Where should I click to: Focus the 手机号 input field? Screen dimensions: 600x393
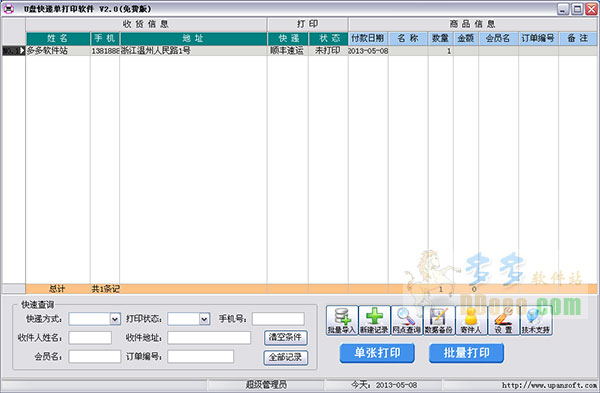[278, 319]
